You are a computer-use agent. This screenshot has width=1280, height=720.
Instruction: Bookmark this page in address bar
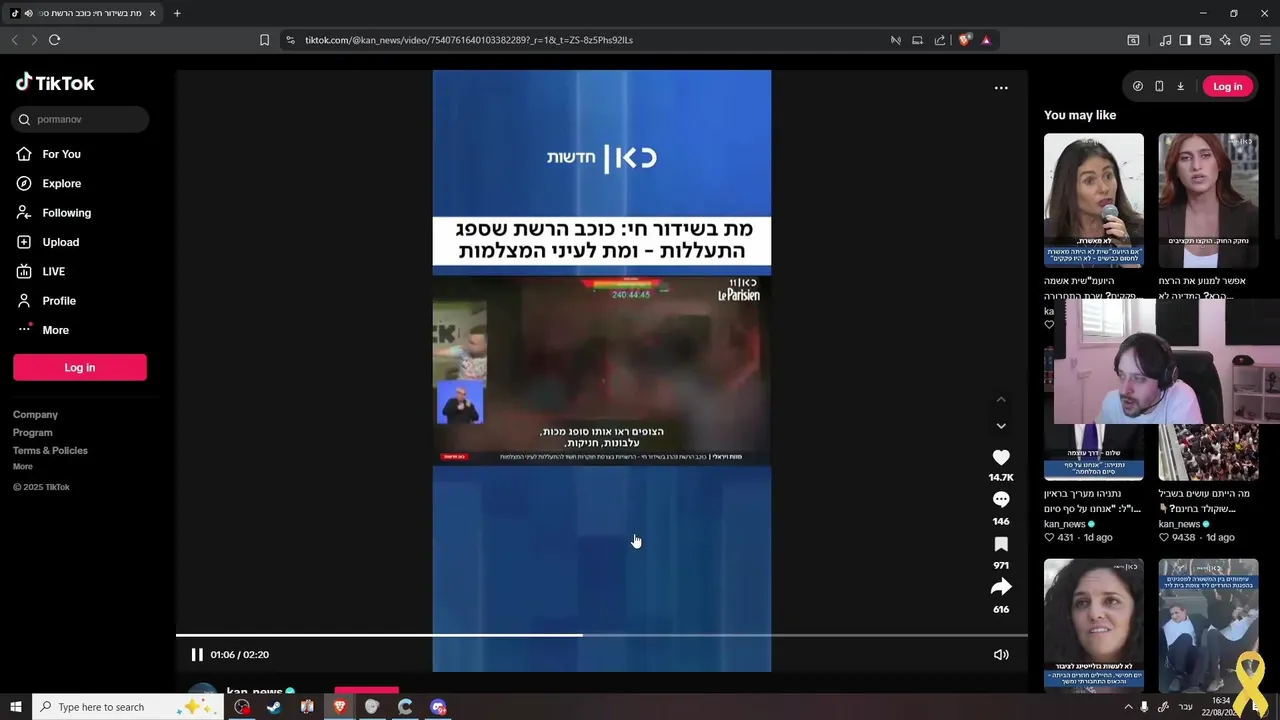(x=264, y=40)
